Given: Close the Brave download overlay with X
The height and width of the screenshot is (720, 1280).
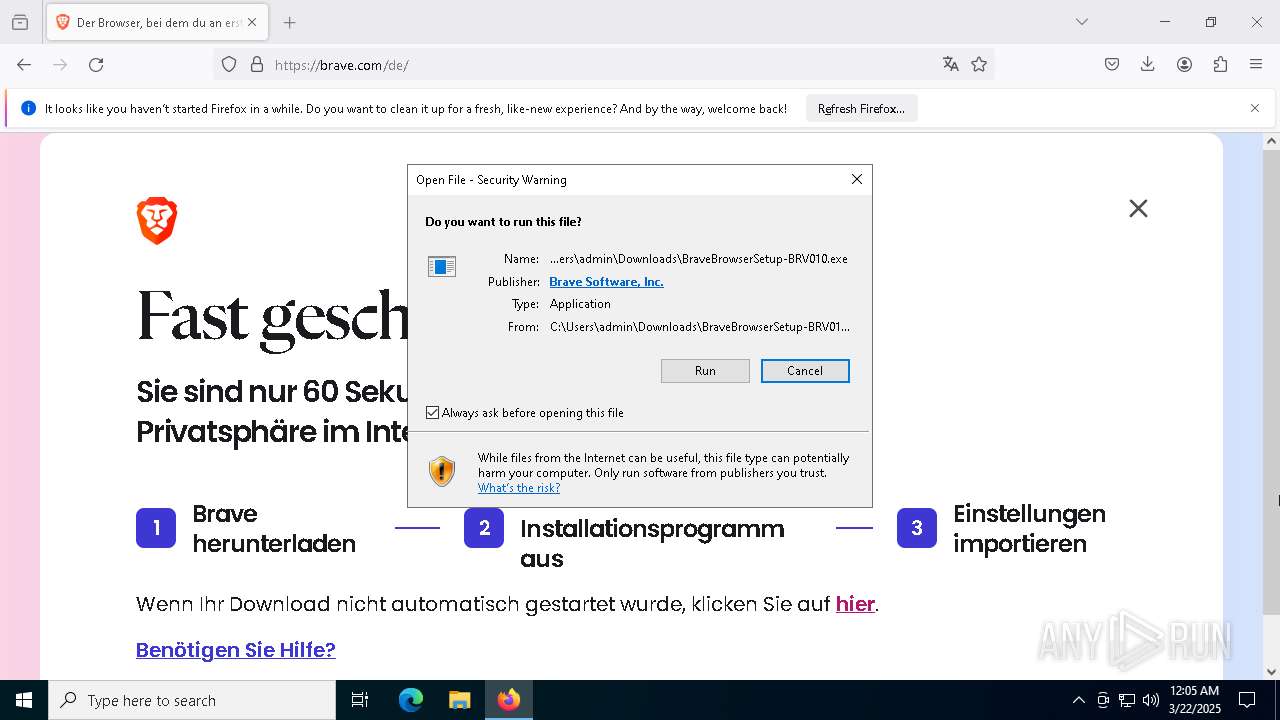Looking at the screenshot, I should pos(1138,208).
